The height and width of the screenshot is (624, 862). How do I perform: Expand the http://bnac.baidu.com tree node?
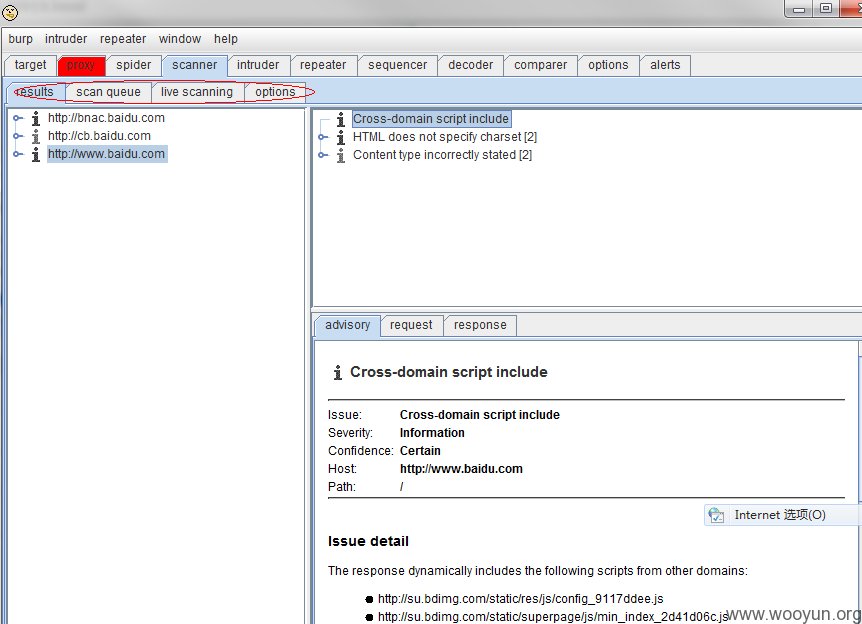pos(18,118)
